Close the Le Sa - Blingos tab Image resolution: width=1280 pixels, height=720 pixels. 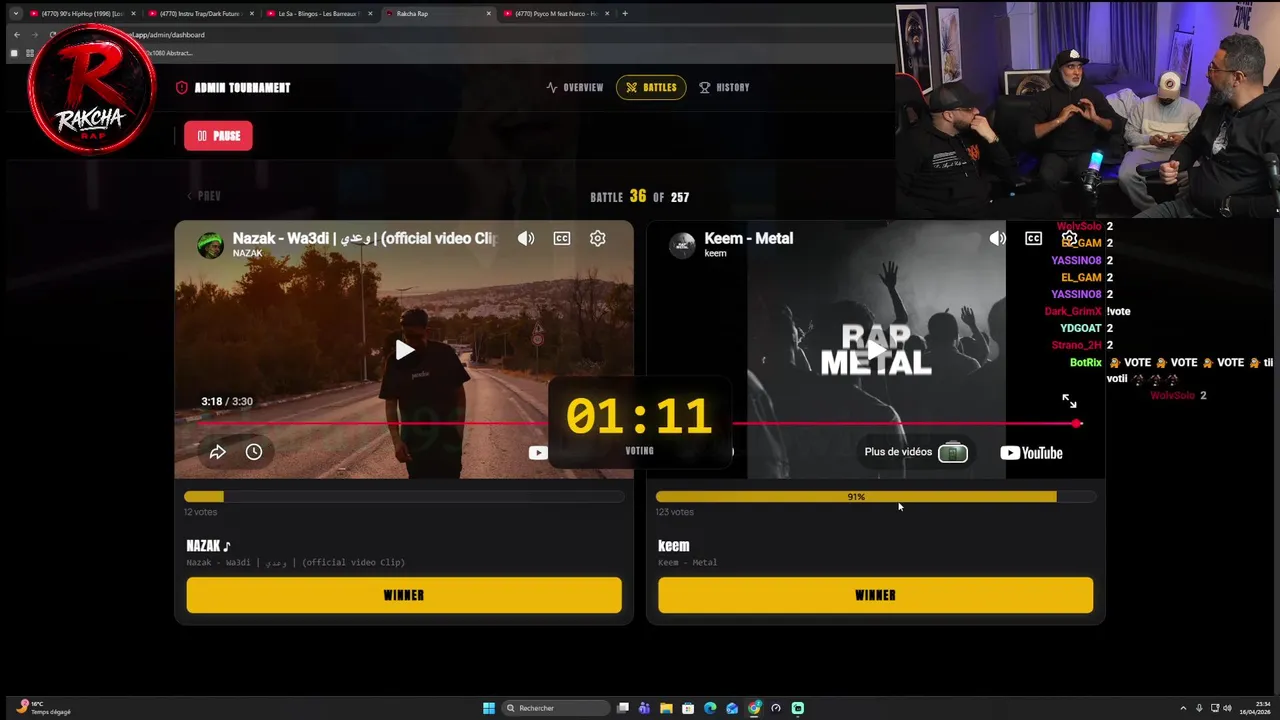(371, 14)
